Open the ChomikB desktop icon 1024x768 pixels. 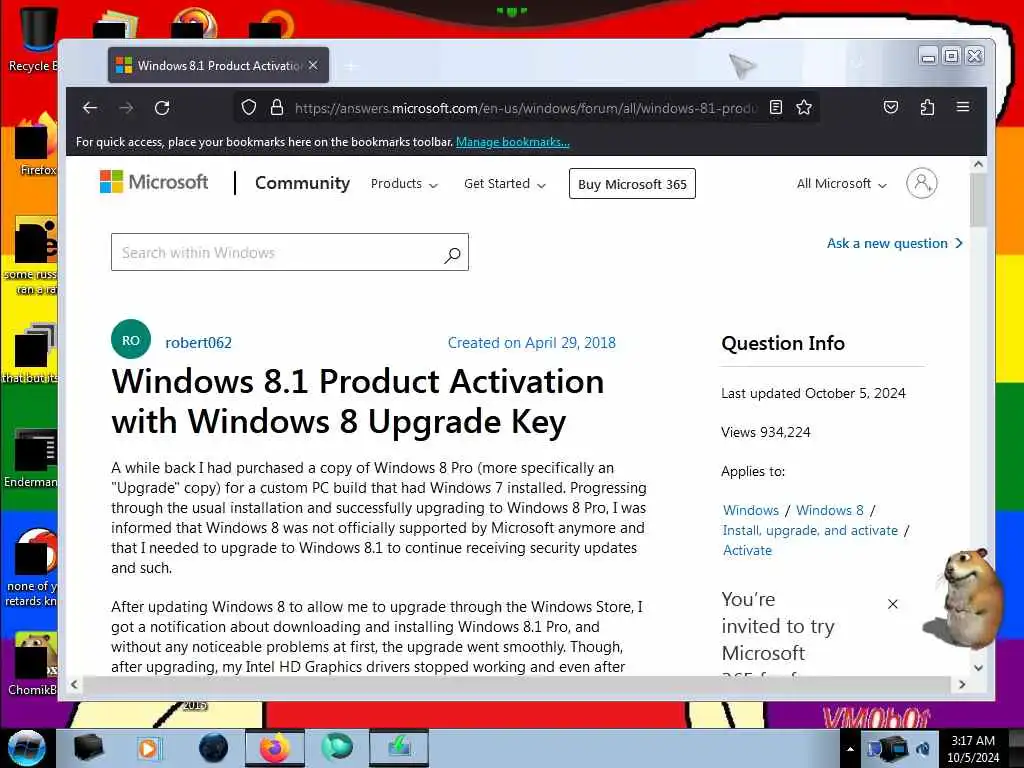point(33,663)
